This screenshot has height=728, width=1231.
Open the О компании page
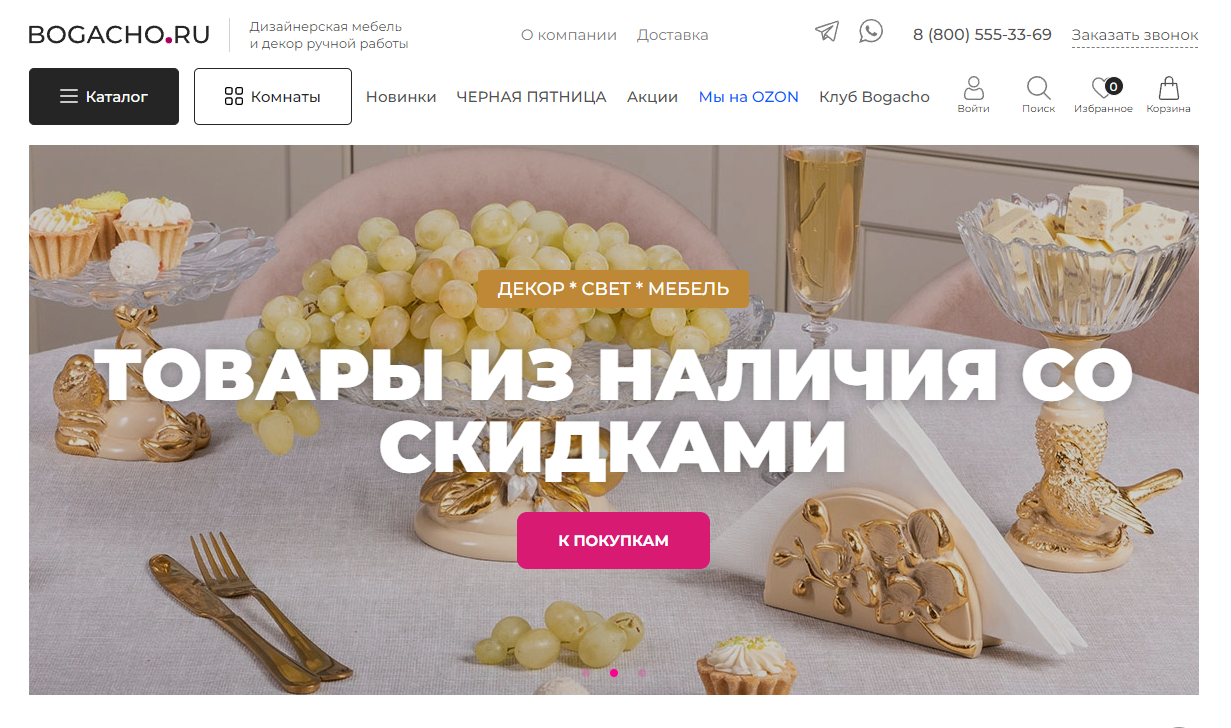pos(569,35)
